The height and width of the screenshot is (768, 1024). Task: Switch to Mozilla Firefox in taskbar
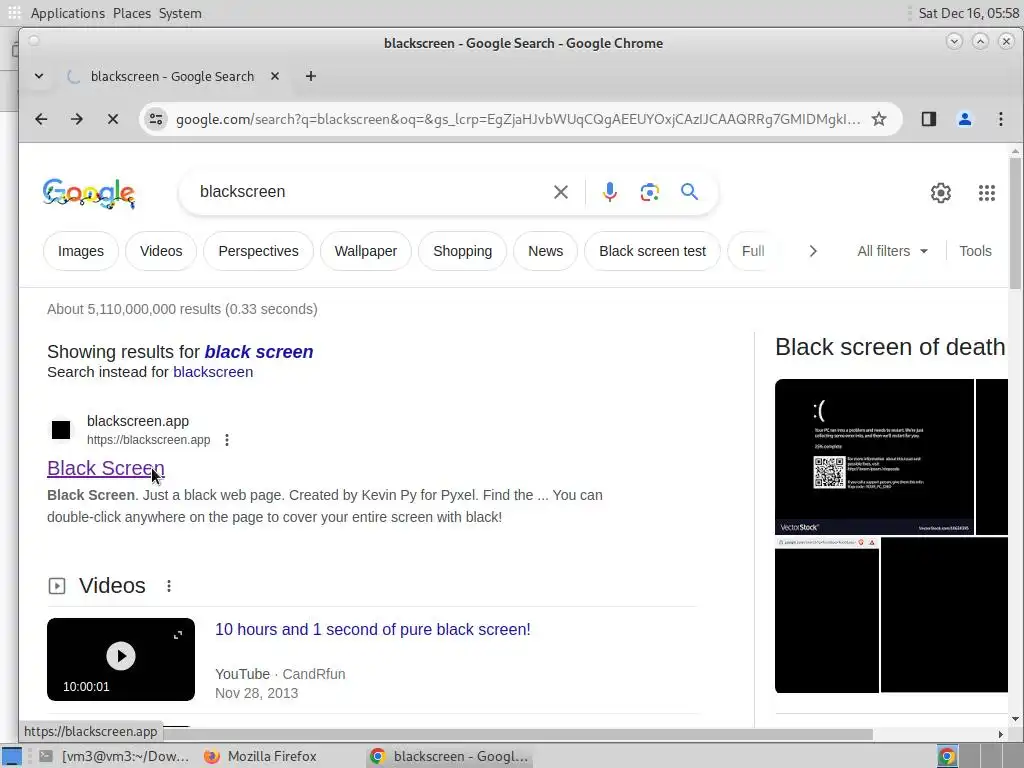(260, 756)
